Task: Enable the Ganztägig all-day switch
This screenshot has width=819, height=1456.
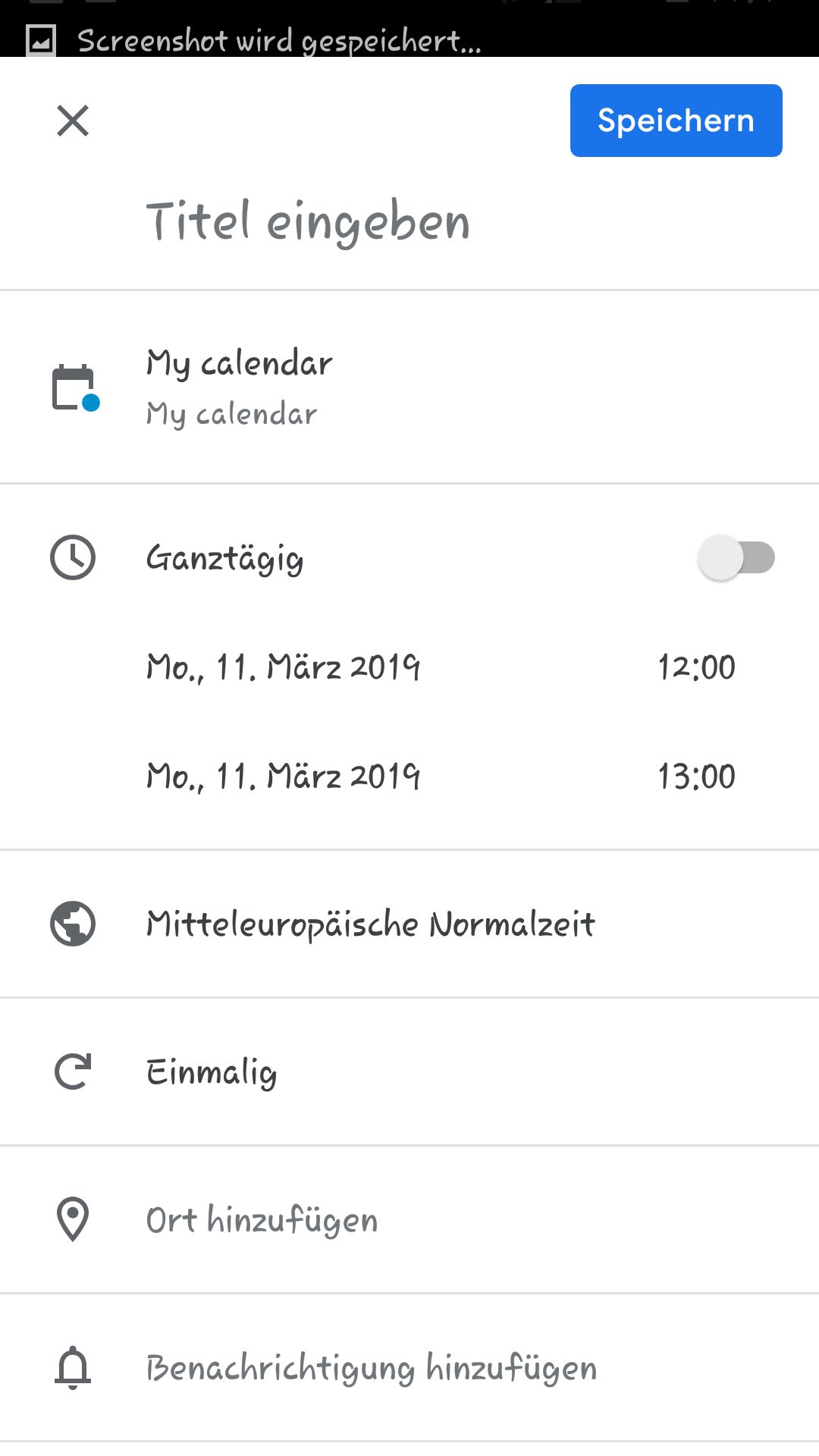Action: coord(736,558)
